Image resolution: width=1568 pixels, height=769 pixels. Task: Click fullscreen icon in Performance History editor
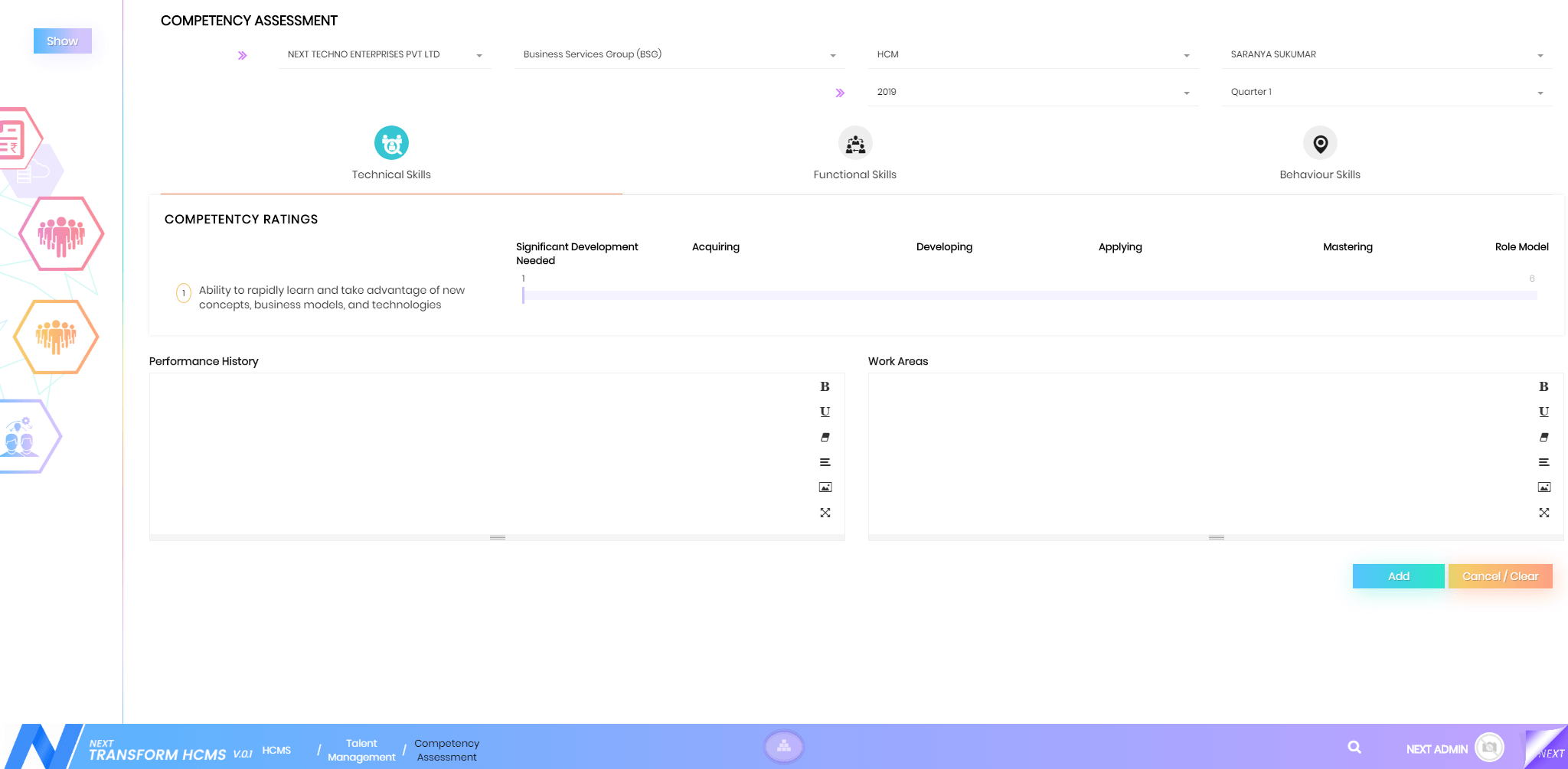[x=825, y=513]
